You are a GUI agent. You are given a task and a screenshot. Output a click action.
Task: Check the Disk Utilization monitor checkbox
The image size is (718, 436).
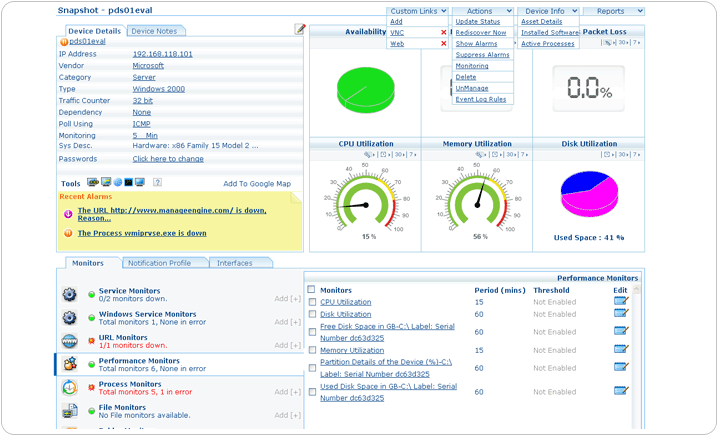click(312, 314)
